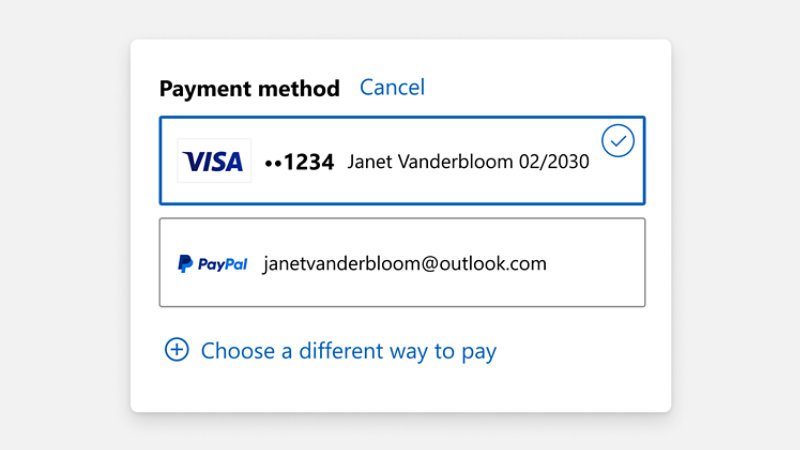
Task: Click the blue selected checkmark circle
Action: click(618, 141)
